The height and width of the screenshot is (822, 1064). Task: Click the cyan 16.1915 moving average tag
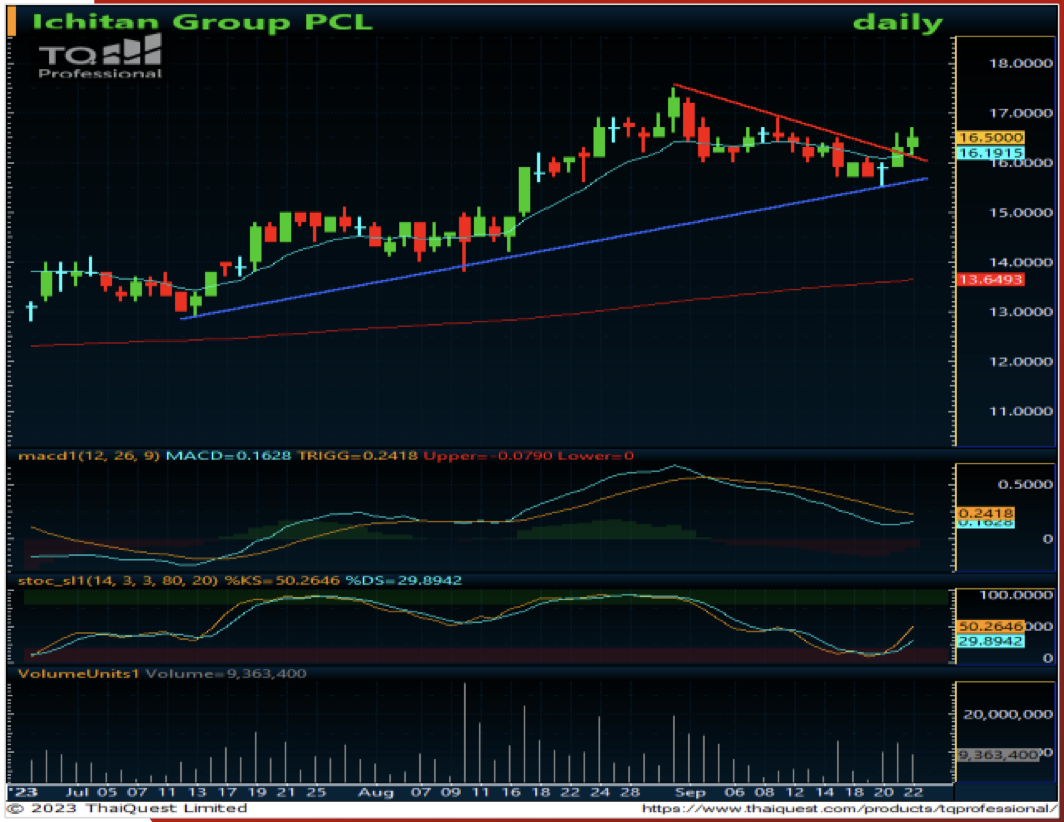coord(990,153)
